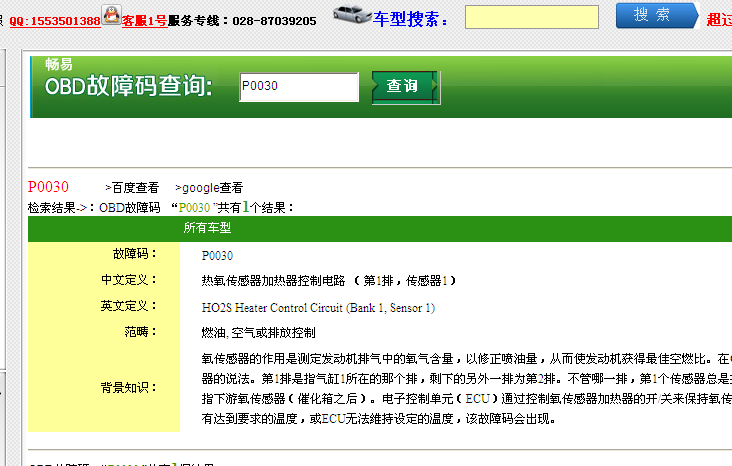This screenshot has height=466, width=732.
Task: Select the 故障码 value P0030
Action: (217, 255)
